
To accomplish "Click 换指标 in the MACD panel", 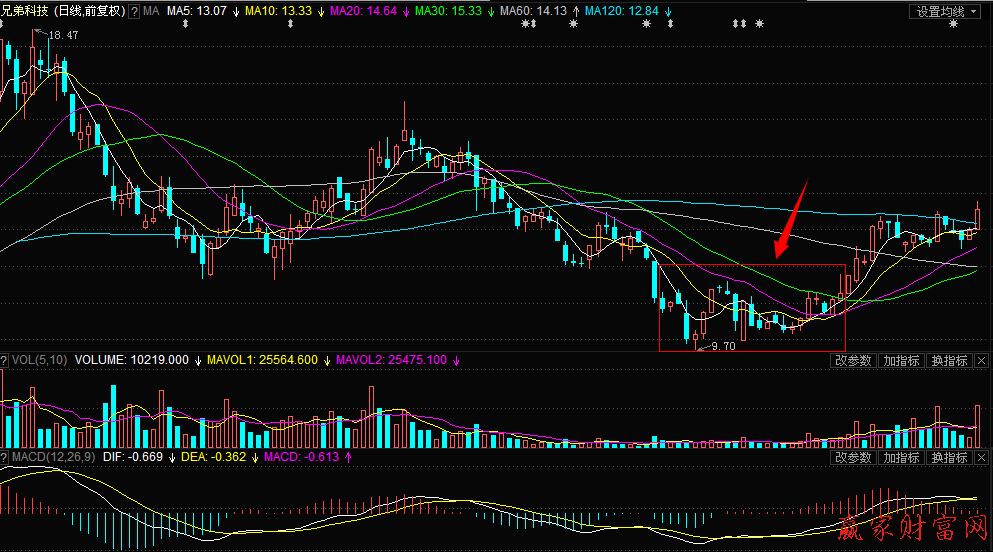I will point(949,458).
